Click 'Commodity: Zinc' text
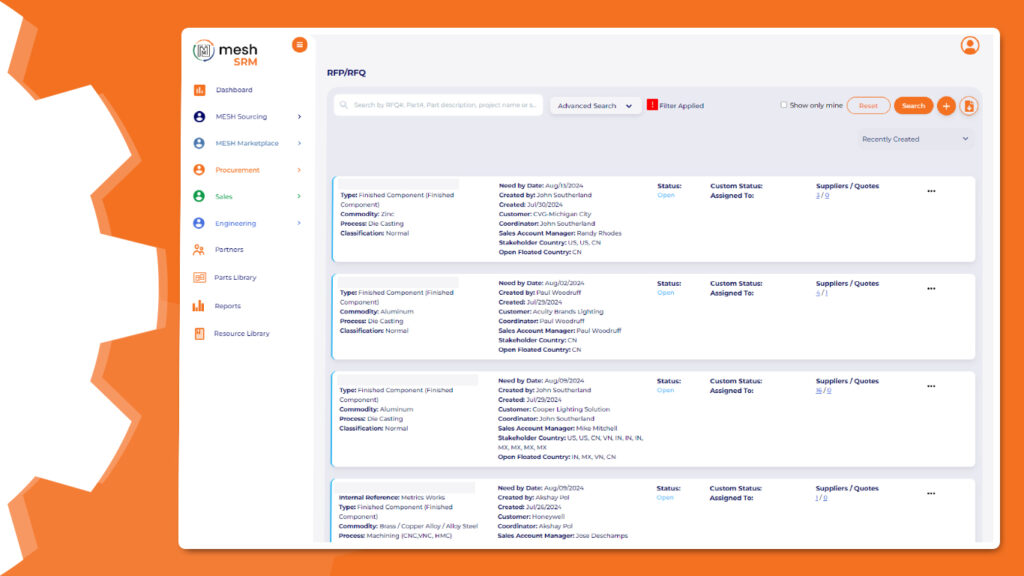Screen dimensions: 1024x576 pos(367,214)
